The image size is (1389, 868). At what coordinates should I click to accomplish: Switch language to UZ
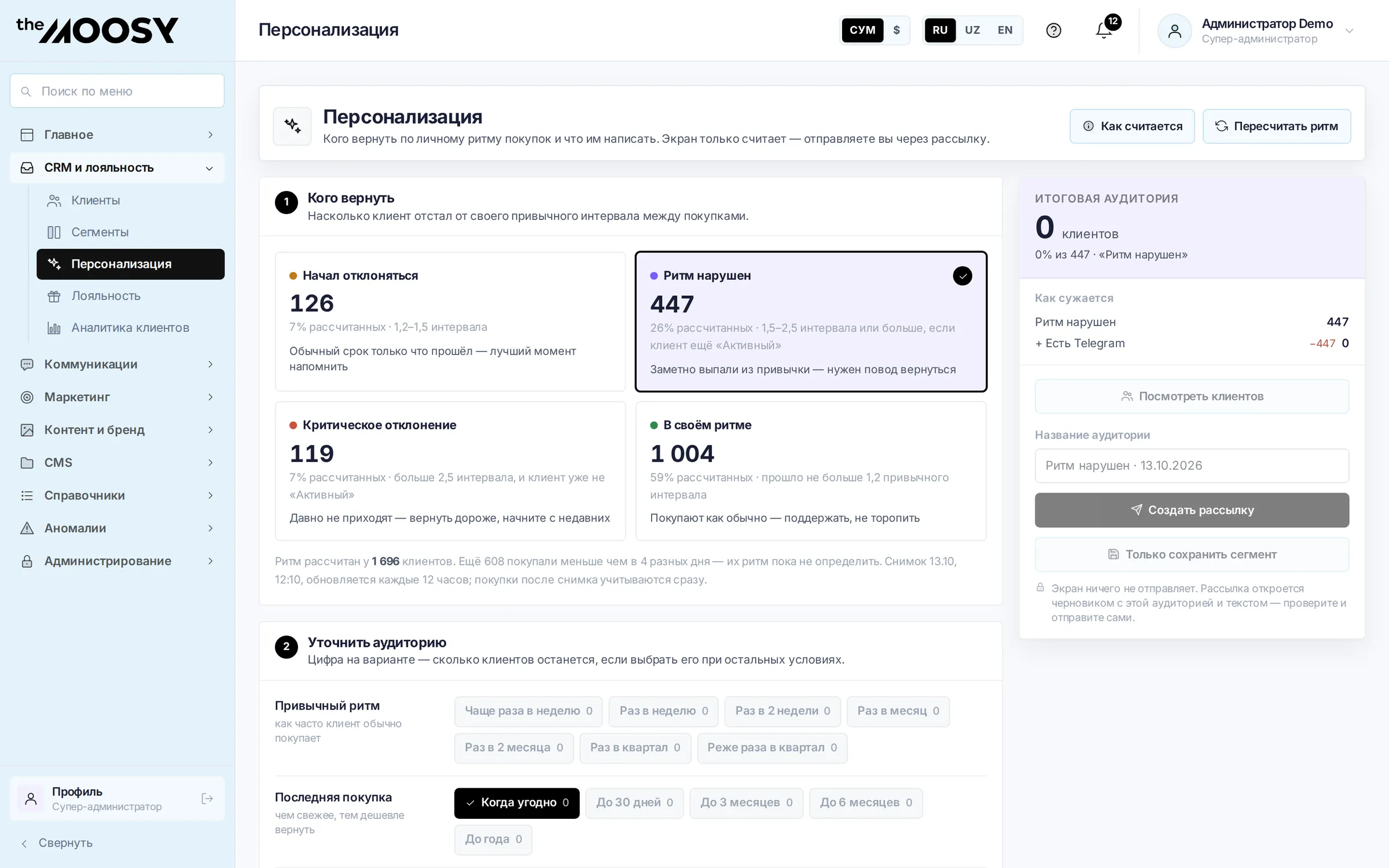(972, 30)
